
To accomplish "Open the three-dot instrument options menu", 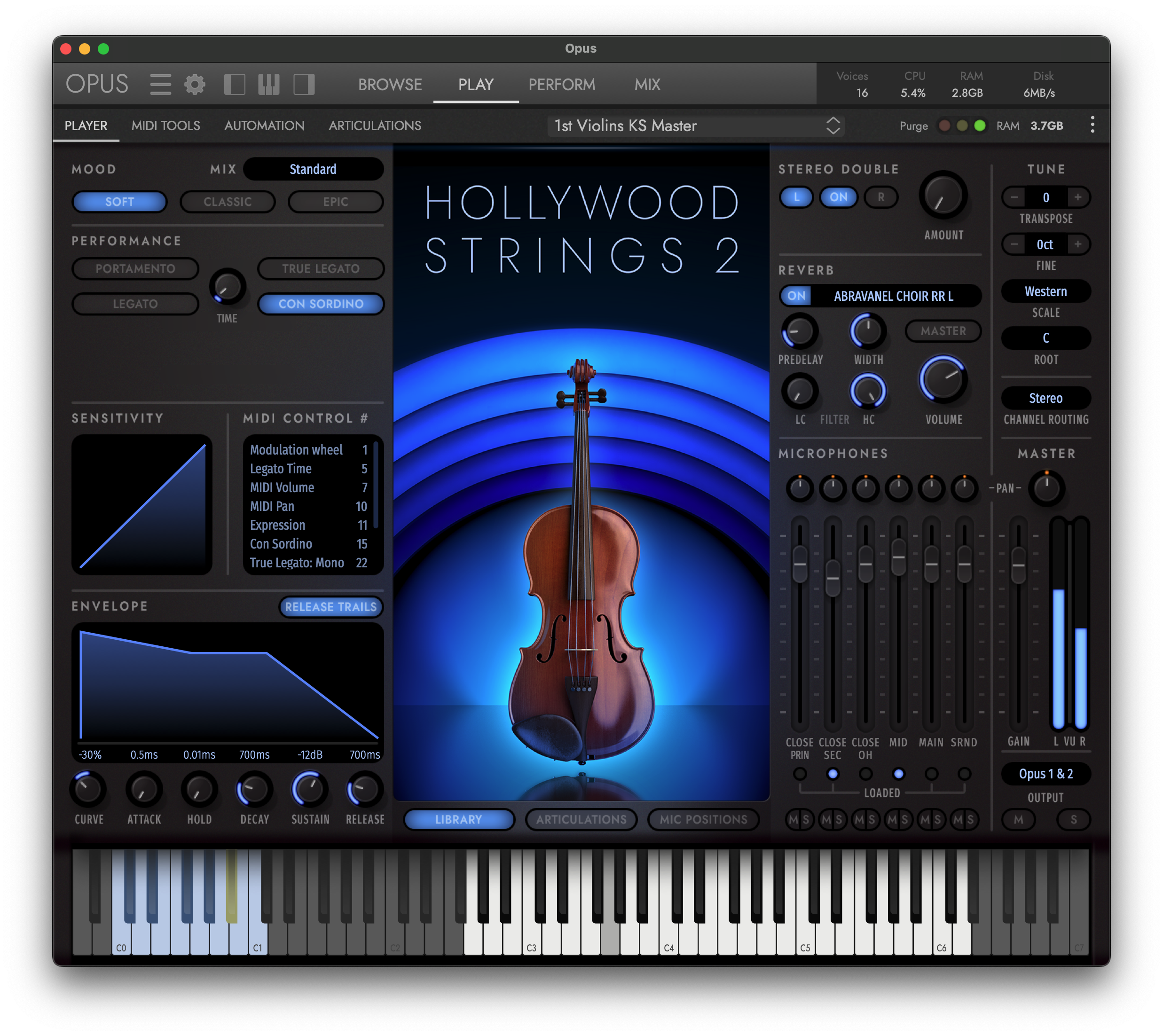I will [x=1092, y=125].
